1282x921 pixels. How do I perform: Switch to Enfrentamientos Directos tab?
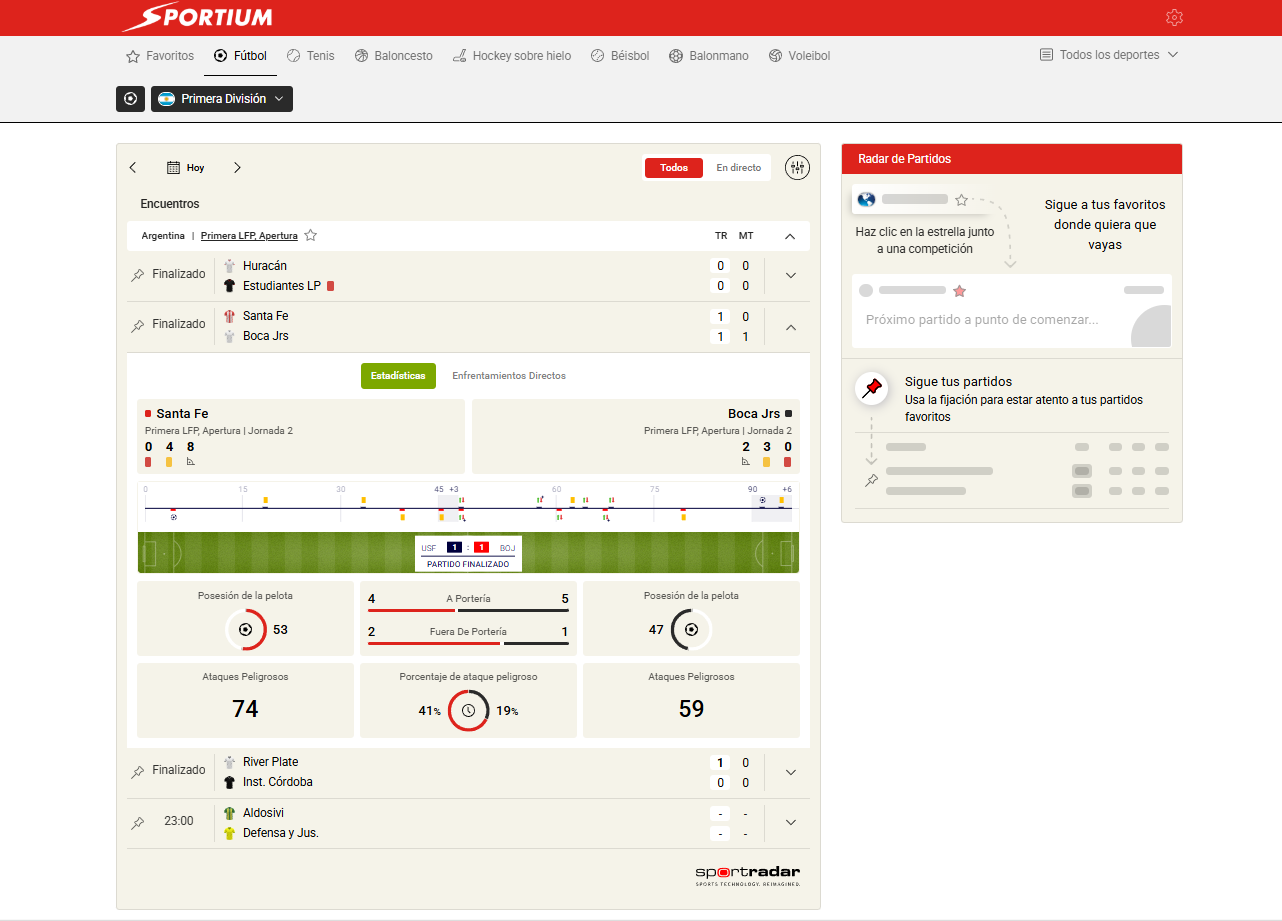[x=509, y=376]
